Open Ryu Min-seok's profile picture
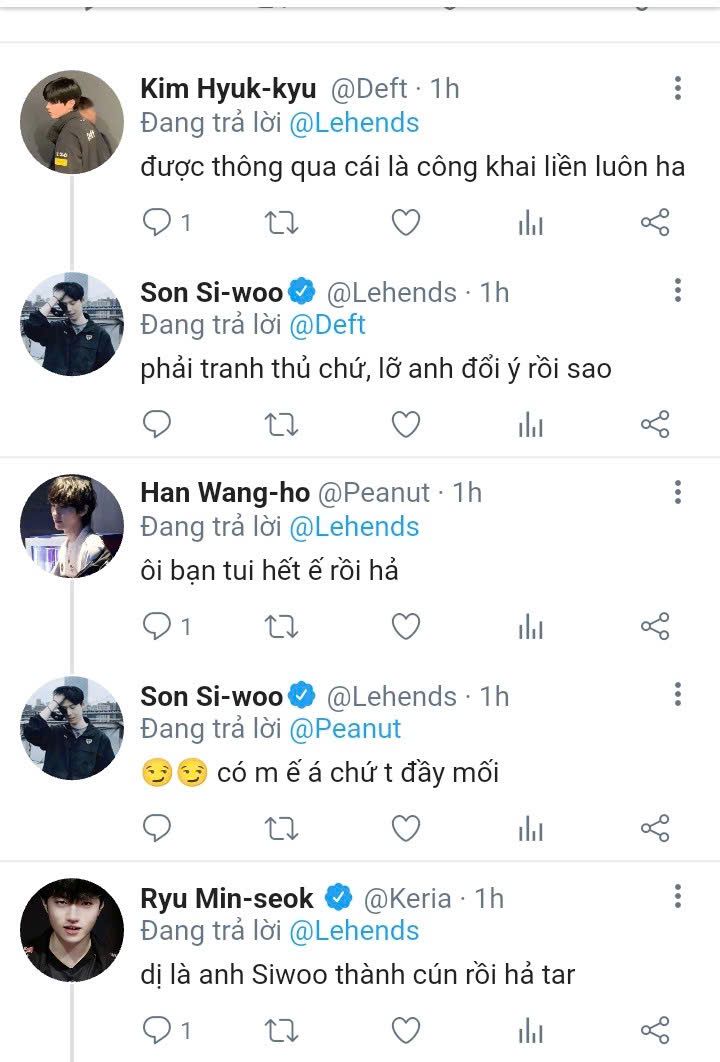720x1062 pixels. (x=72, y=930)
